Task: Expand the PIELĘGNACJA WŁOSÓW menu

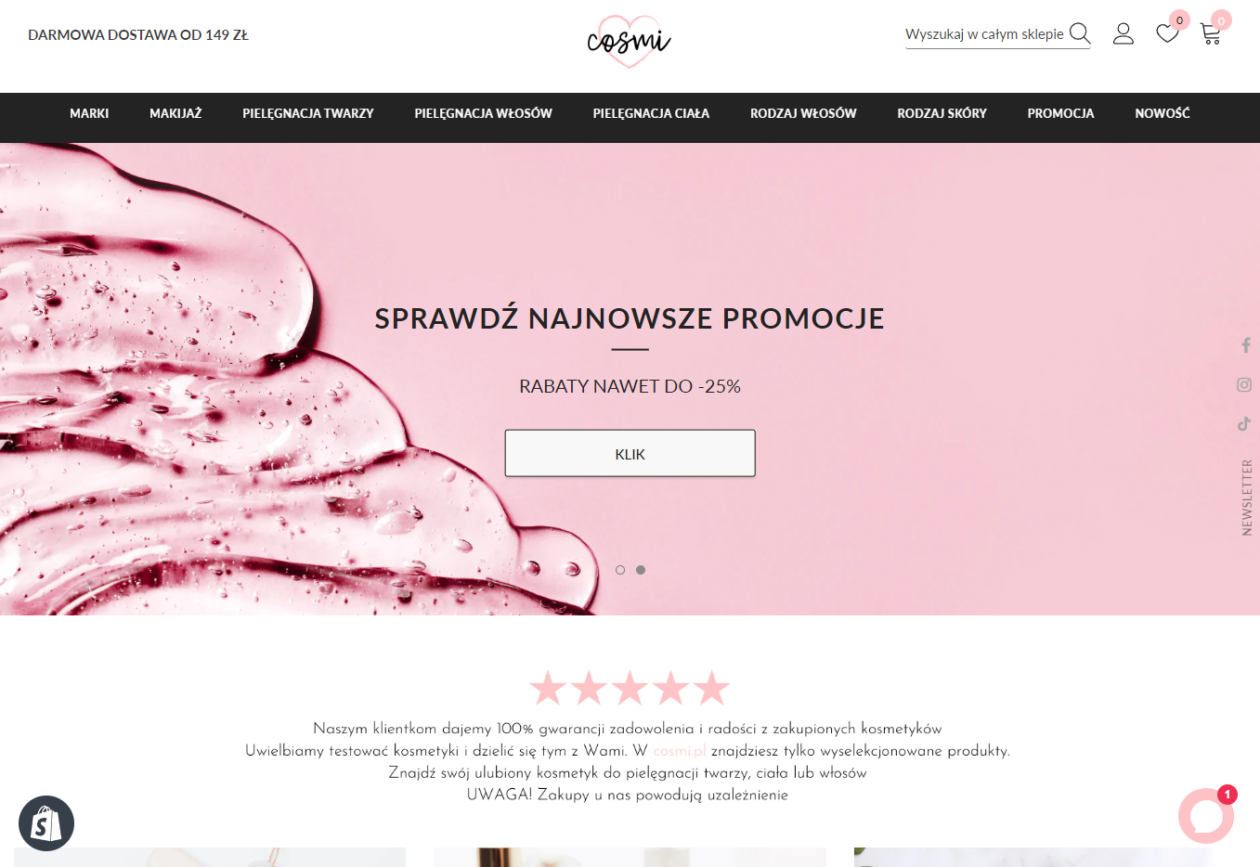Action: pos(483,114)
